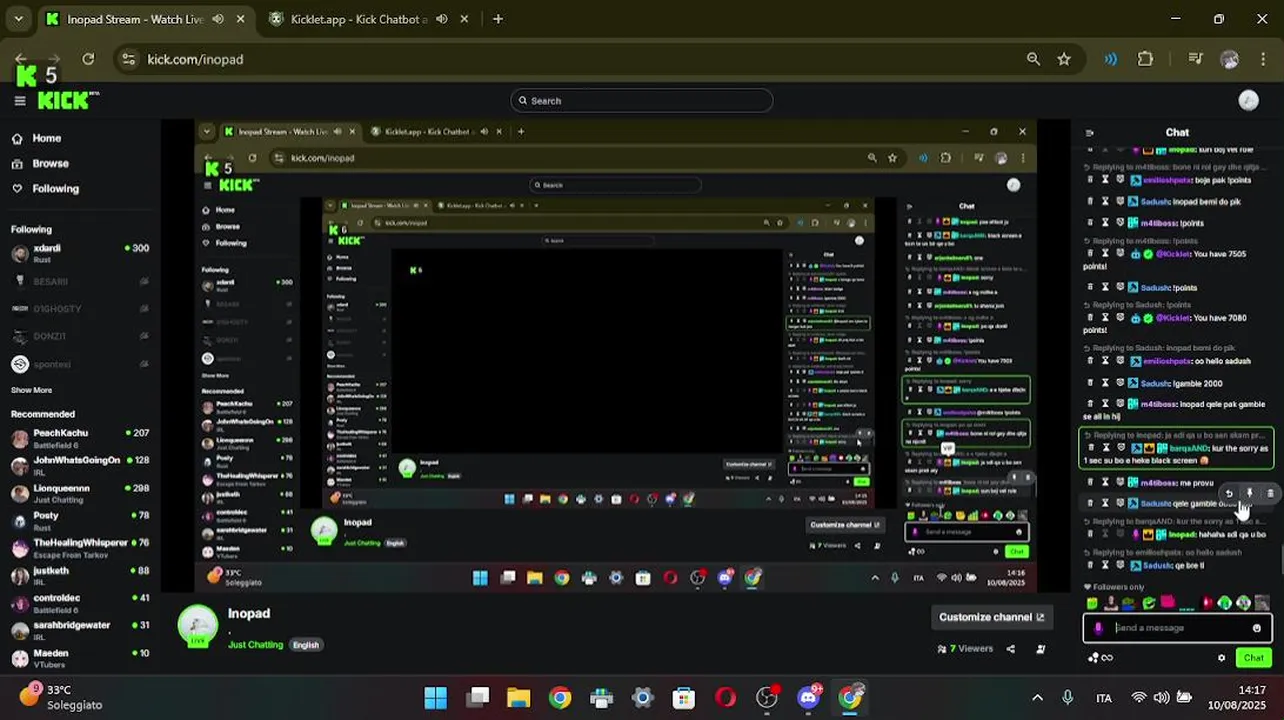Click the 7 Viewers count
Viewport: 1284px width, 720px height.
coord(965,649)
